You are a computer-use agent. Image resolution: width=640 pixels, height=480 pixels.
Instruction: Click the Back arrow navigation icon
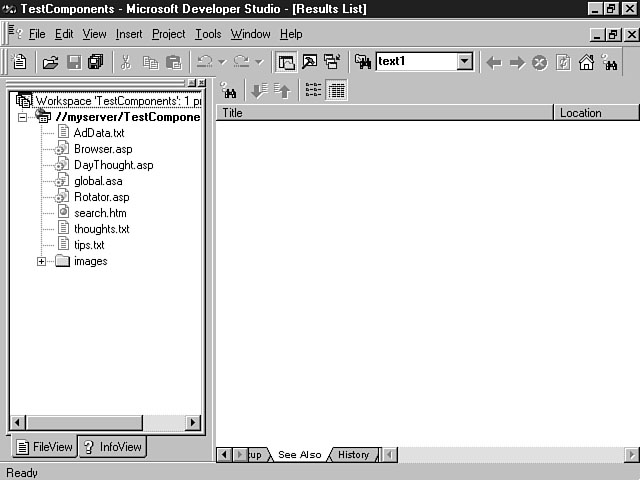(493, 62)
